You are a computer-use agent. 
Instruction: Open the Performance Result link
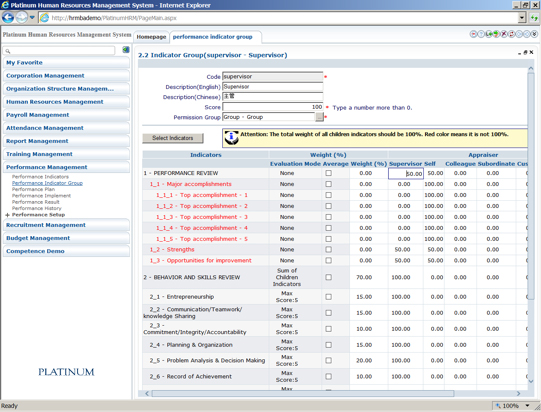tap(36, 202)
